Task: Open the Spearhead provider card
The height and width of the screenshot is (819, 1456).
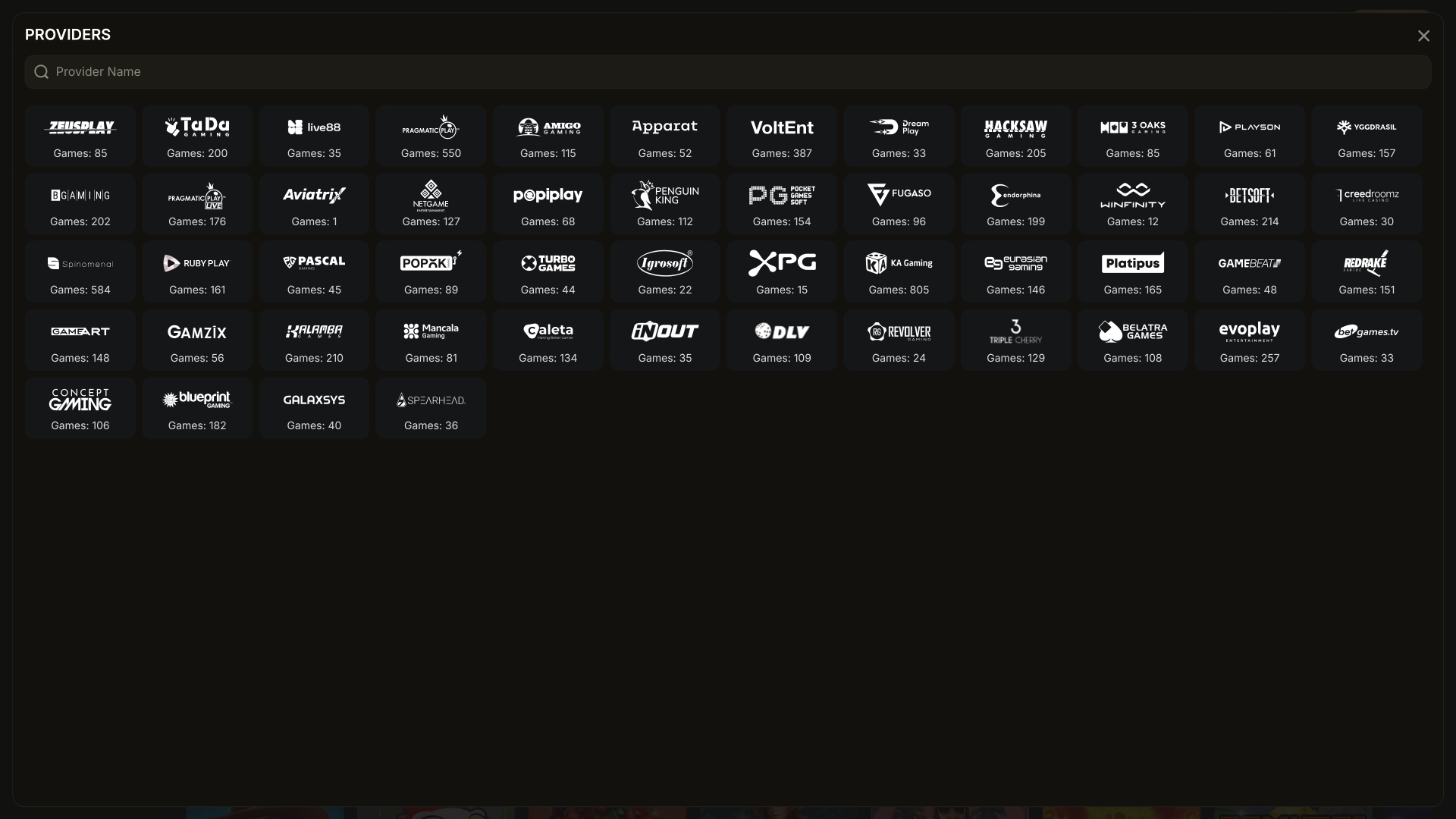Action: click(x=431, y=408)
